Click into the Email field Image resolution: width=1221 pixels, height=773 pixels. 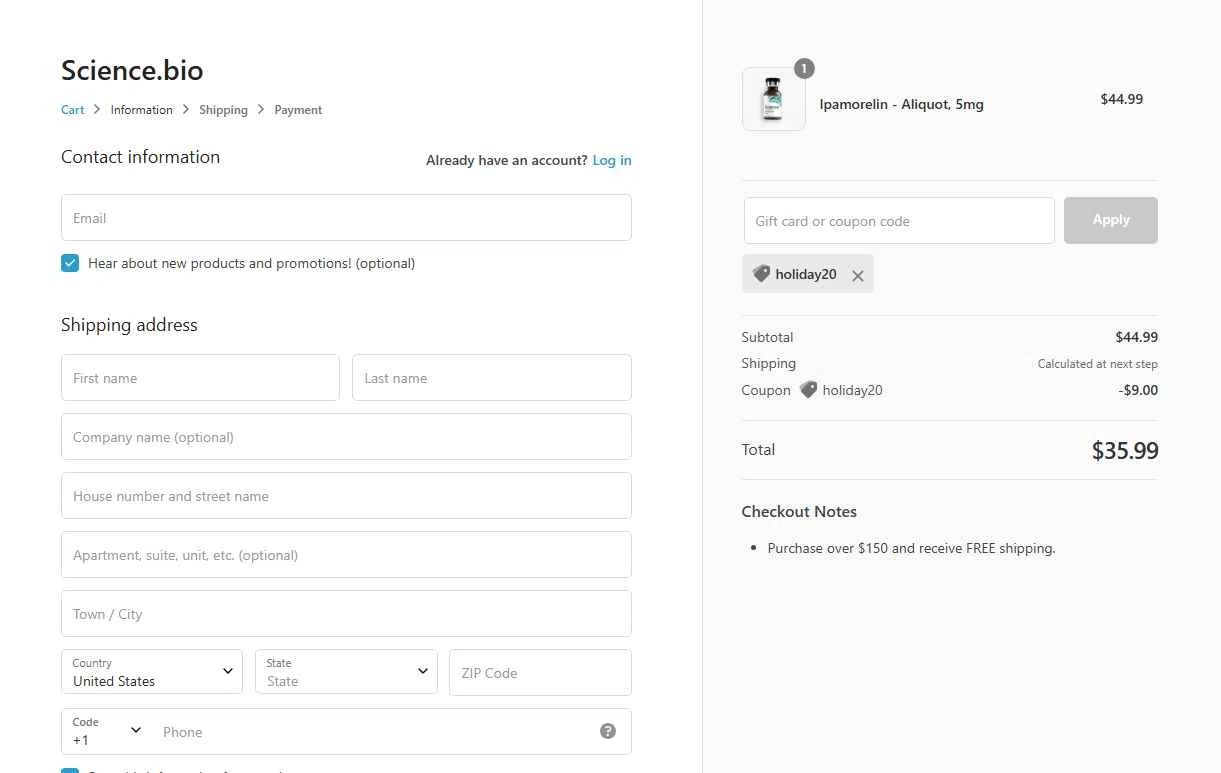coord(346,218)
